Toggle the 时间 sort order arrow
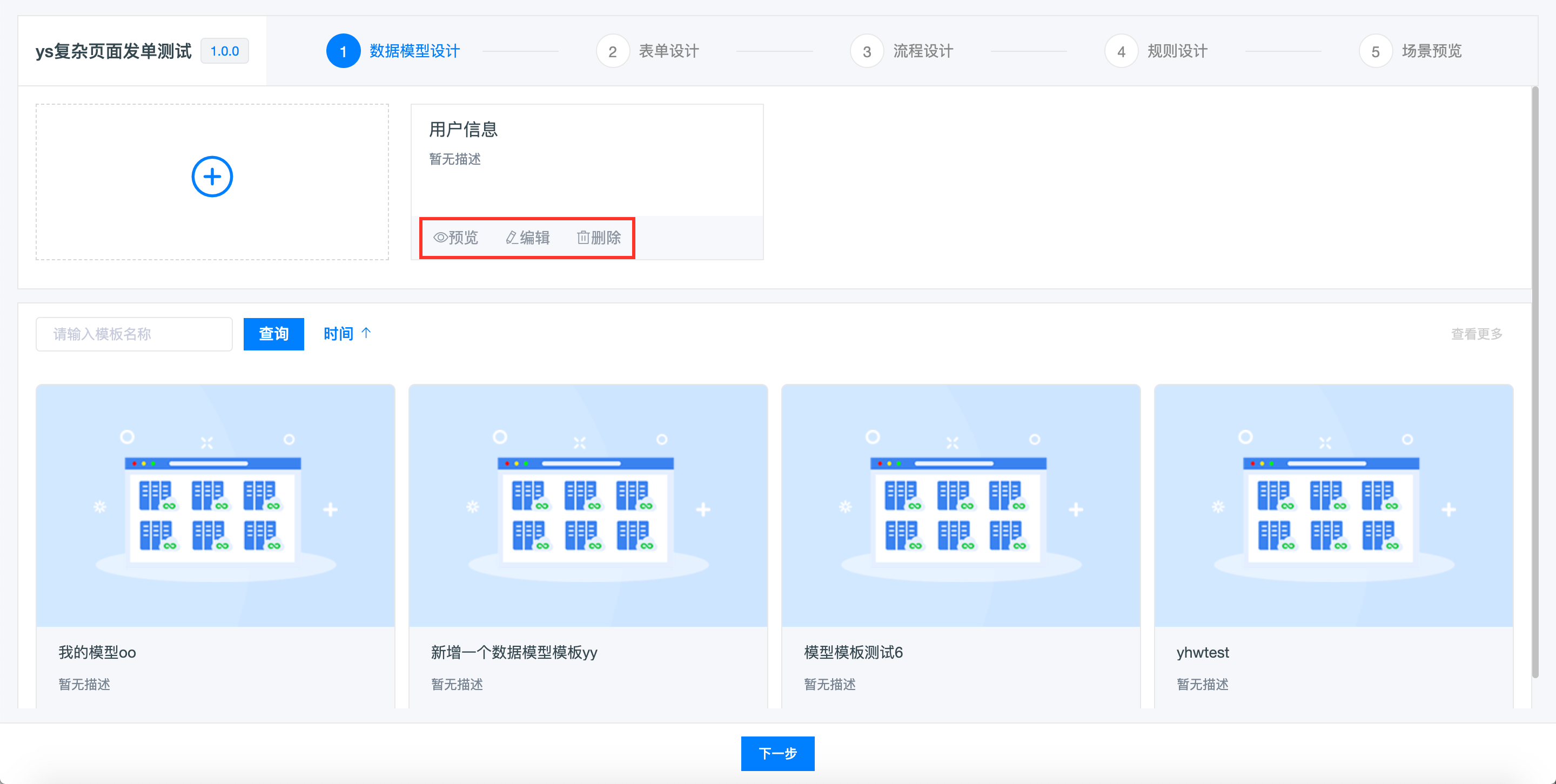Viewport: 1556px width, 784px height. click(366, 333)
